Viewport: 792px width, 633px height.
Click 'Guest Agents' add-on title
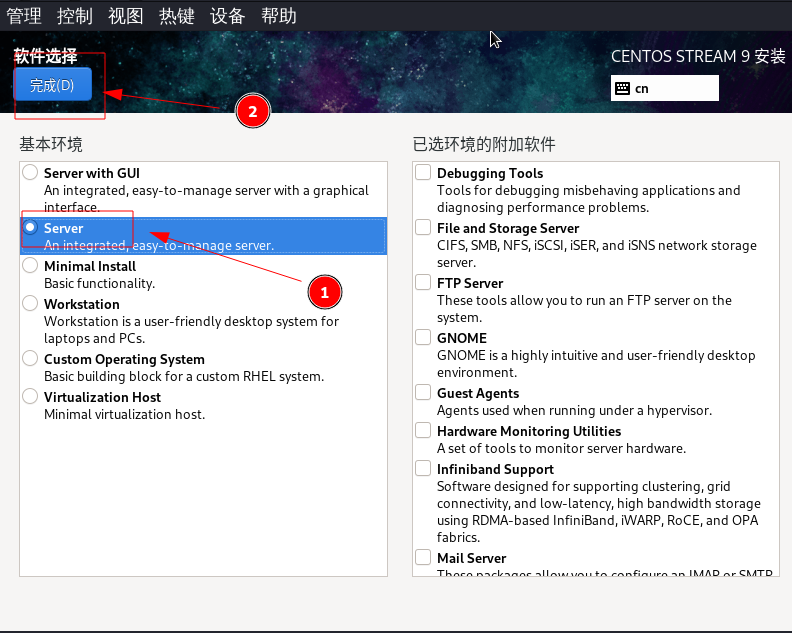pos(478,394)
